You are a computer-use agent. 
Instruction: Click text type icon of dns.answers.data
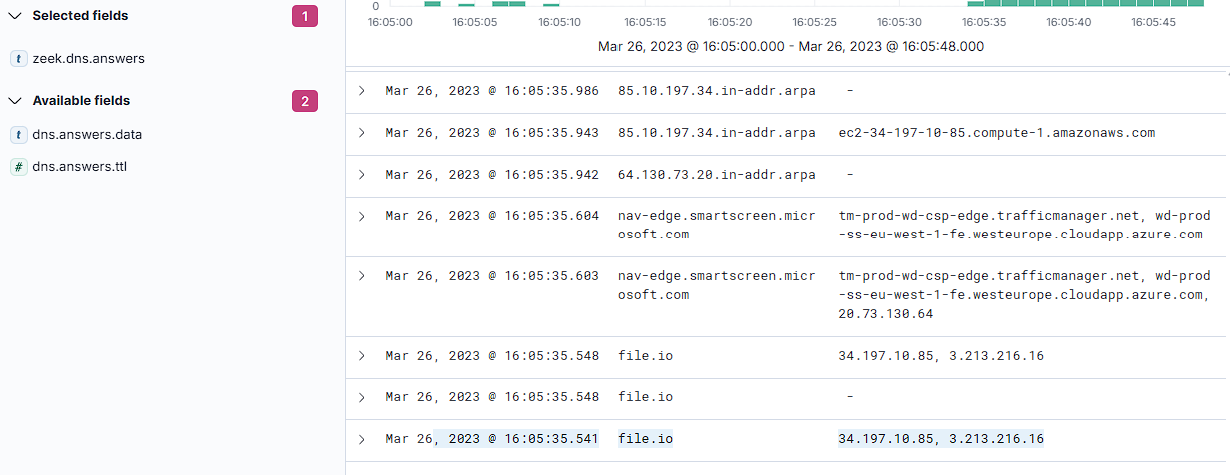[18, 135]
